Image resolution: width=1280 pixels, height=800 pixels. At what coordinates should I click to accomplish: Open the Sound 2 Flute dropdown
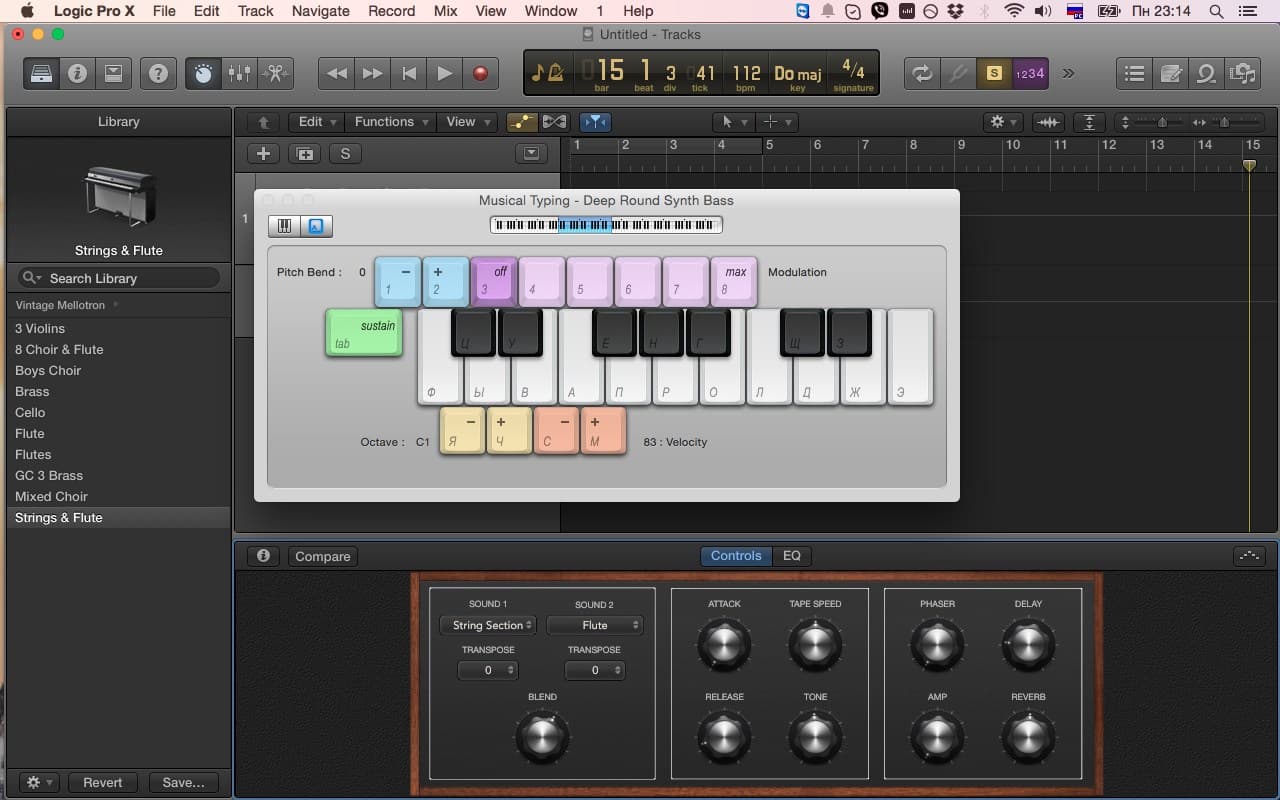tap(595, 625)
